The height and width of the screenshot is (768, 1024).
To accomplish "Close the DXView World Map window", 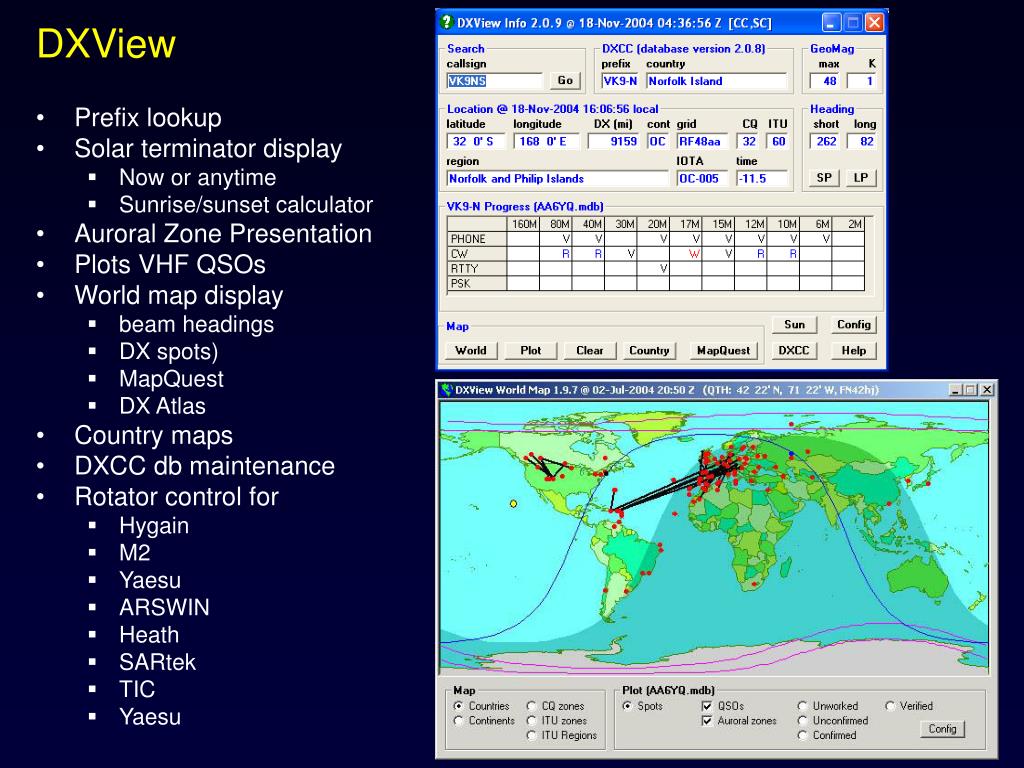I will click(987, 390).
